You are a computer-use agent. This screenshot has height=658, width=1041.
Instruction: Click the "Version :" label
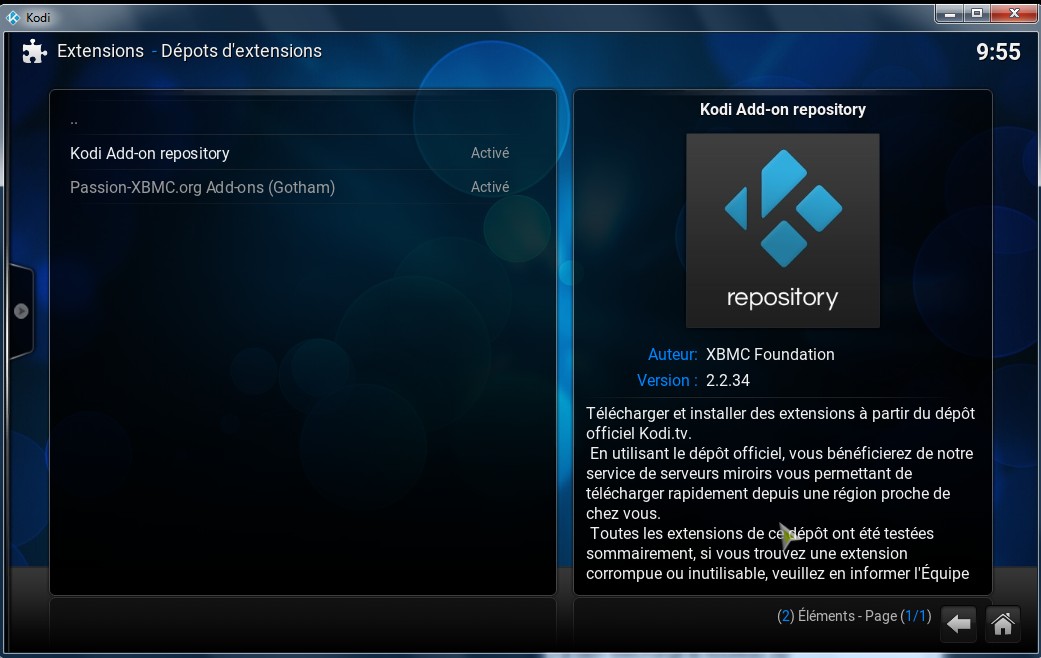coord(667,380)
